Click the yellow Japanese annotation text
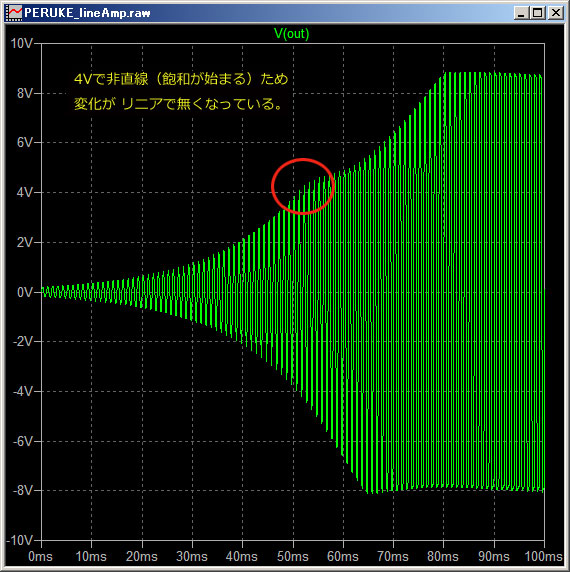The width and height of the screenshot is (570, 572). point(181,91)
